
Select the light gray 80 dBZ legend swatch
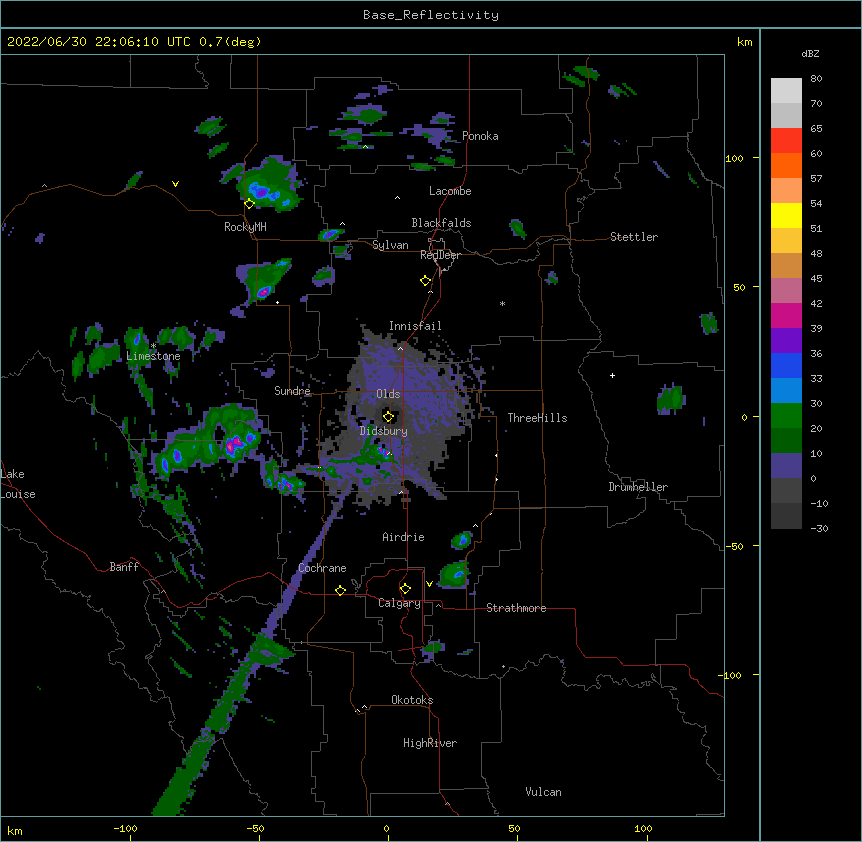click(786, 91)
